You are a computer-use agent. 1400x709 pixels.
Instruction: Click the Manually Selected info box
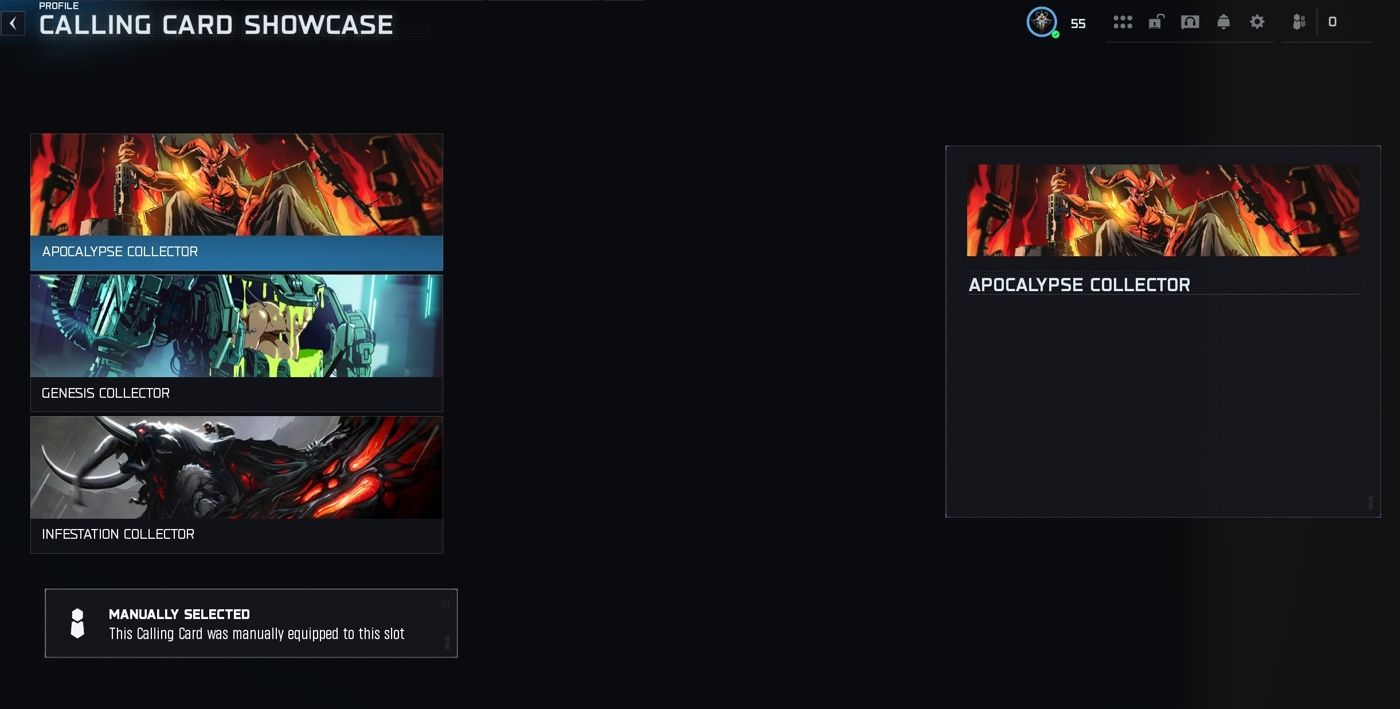pyautogui.click(x=251, y=623)
